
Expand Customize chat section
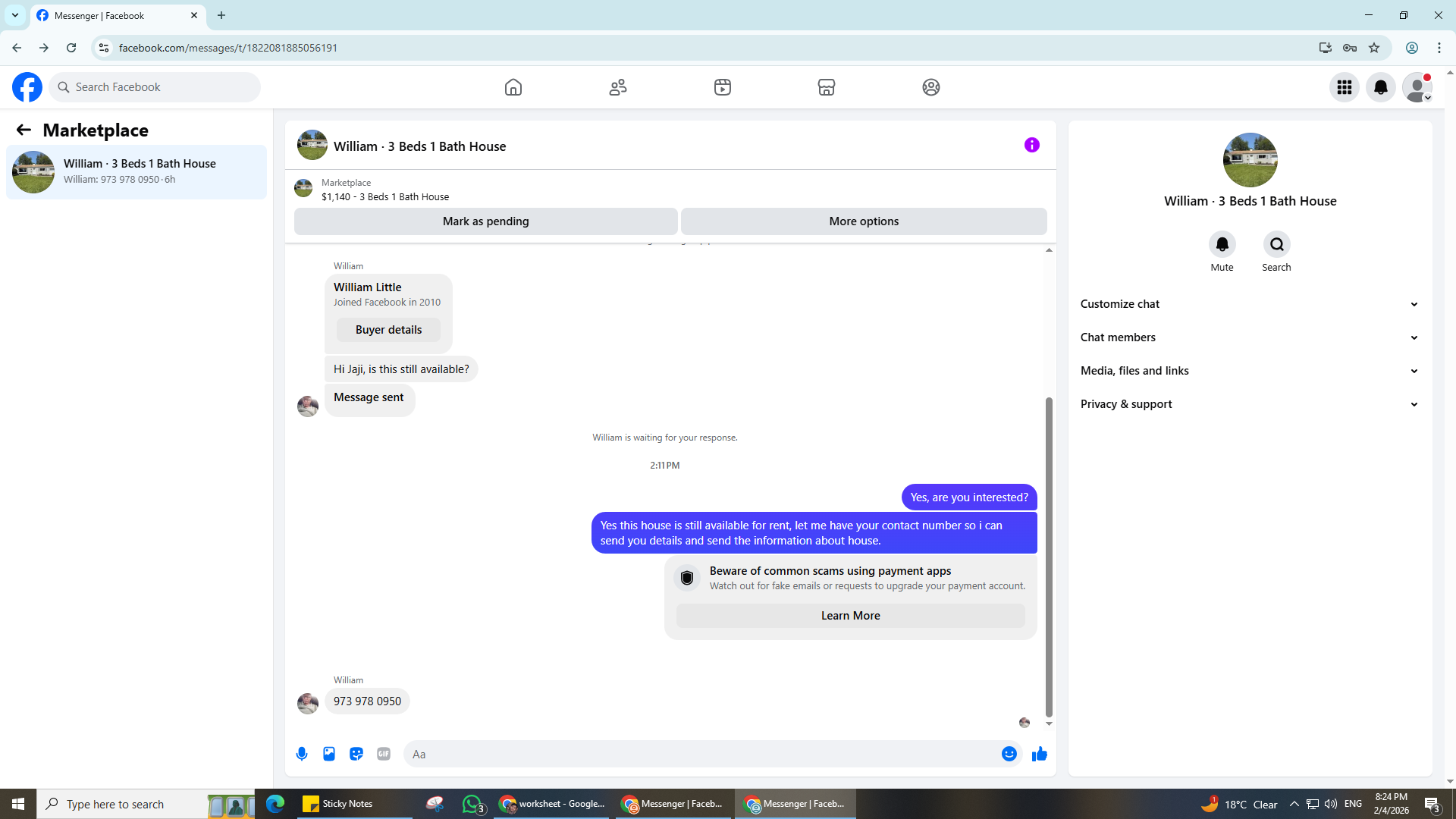point(1249,304)
